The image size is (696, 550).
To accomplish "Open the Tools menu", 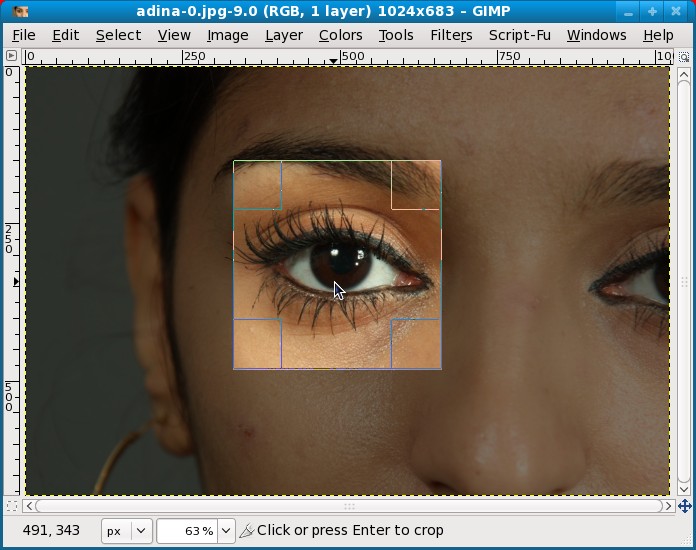I will (x=396, y=35).
